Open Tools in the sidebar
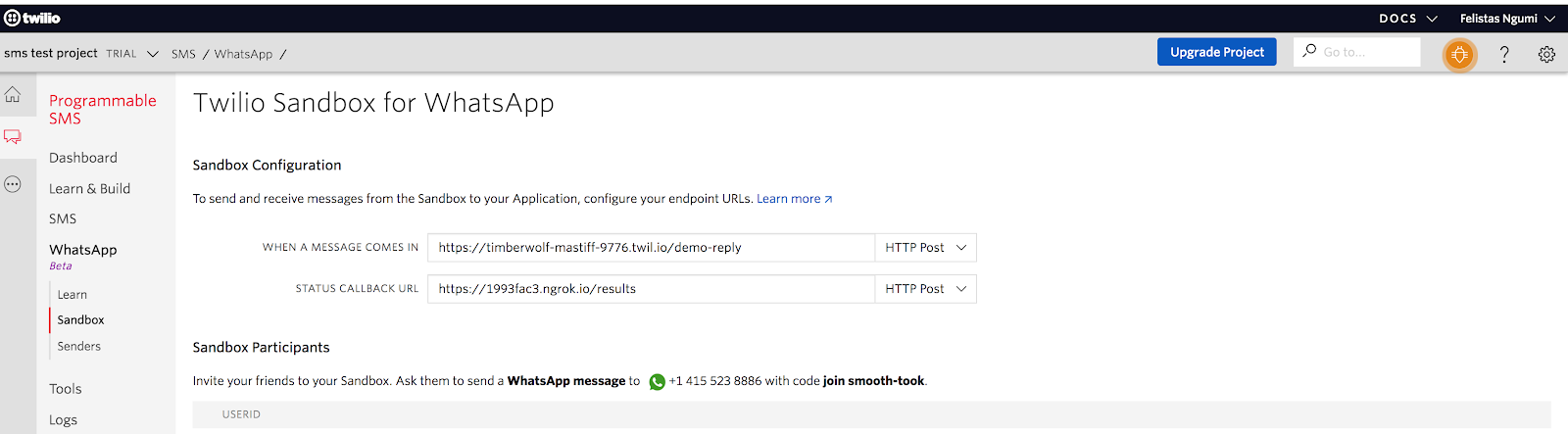The width and height of the screenshot is (1568, 434). click(66, 389)
